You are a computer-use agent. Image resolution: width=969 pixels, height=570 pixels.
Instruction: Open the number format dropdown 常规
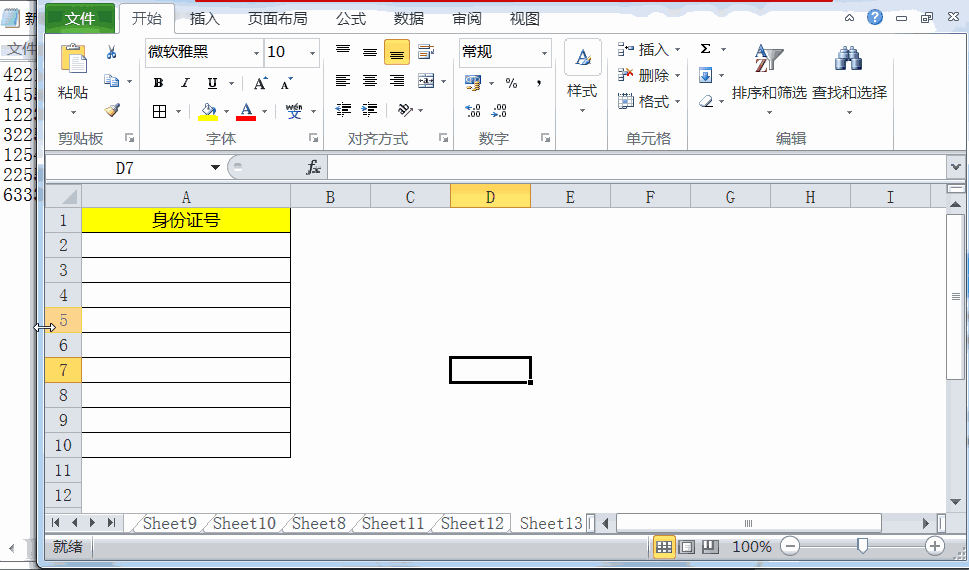(544, 53)
